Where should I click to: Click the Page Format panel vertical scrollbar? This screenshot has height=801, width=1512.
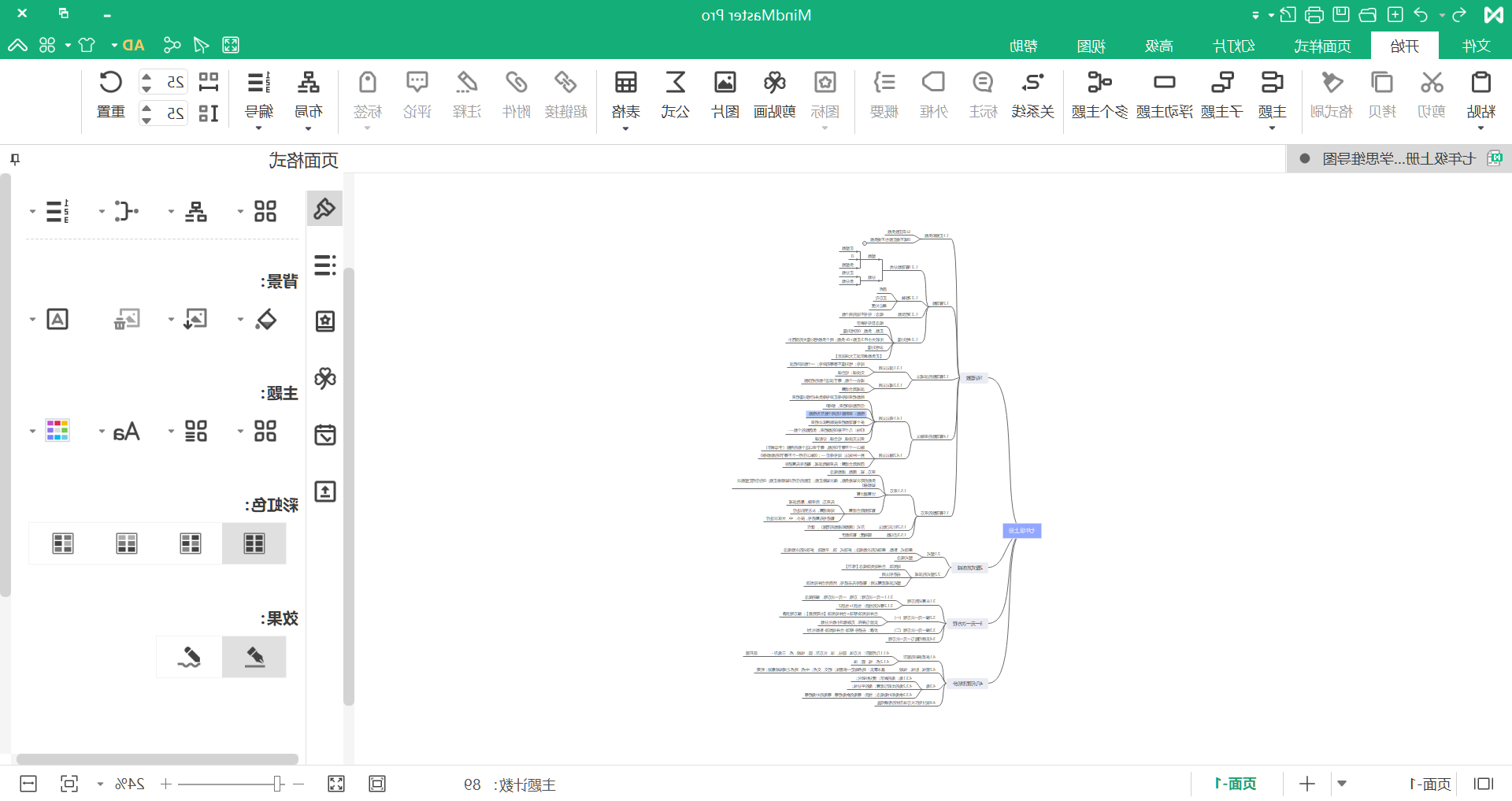[x=5, y=386]
